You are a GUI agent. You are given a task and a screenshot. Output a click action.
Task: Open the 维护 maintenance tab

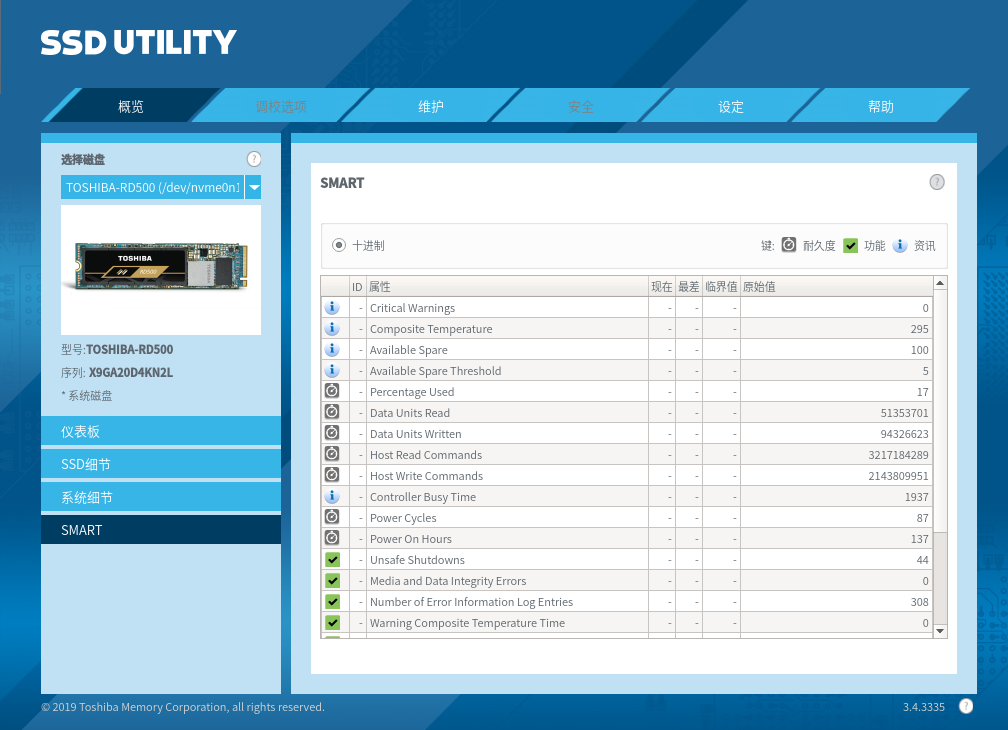(x=431, y=106)
